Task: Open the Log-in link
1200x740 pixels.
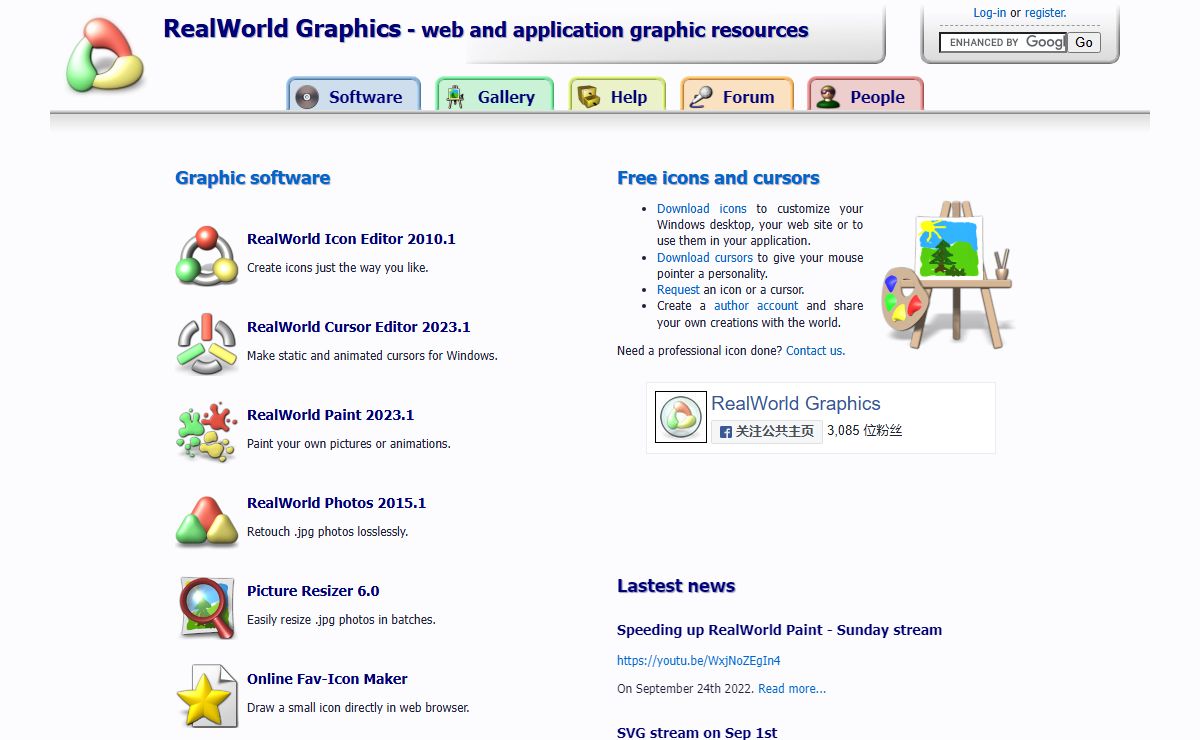Action: pos(989,13)
